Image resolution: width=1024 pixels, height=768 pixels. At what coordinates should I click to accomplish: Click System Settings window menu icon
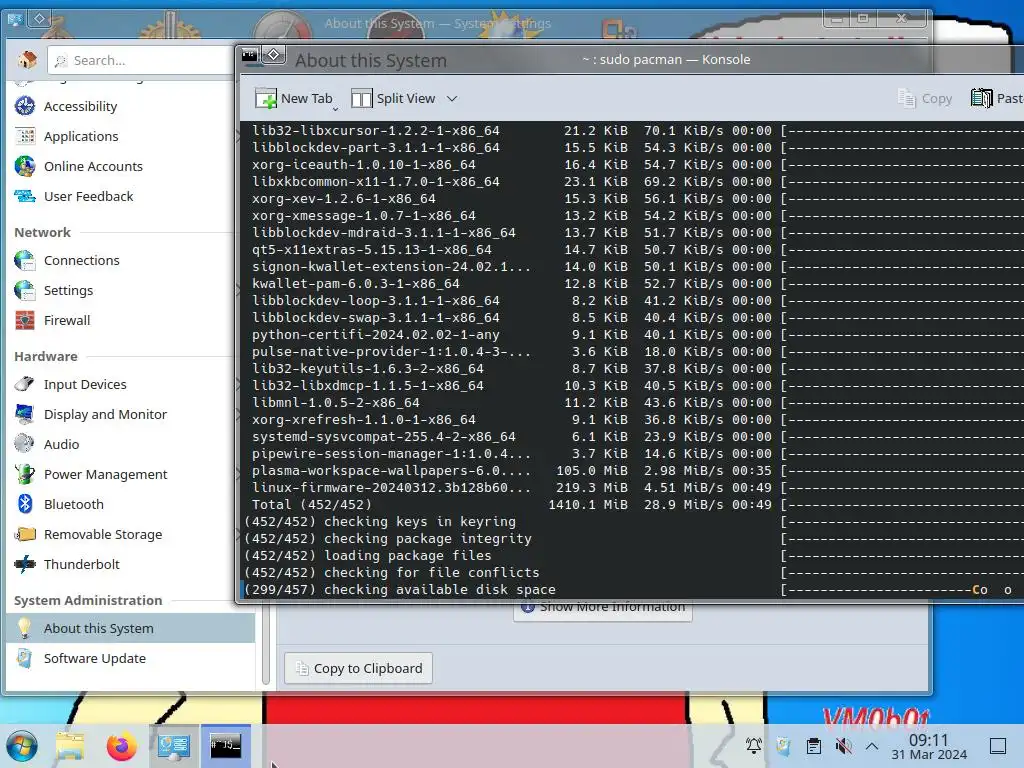click(x=15, y=19)
